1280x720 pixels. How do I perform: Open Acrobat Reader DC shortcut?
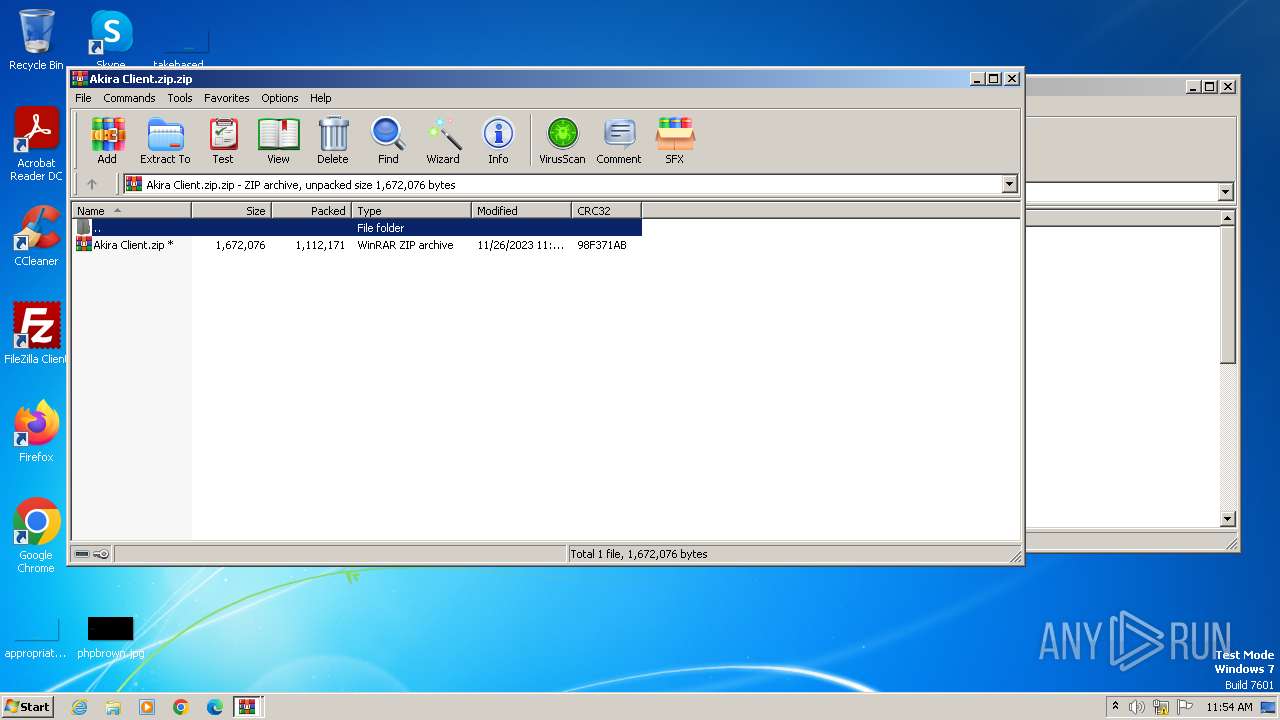tap(36, 145)
